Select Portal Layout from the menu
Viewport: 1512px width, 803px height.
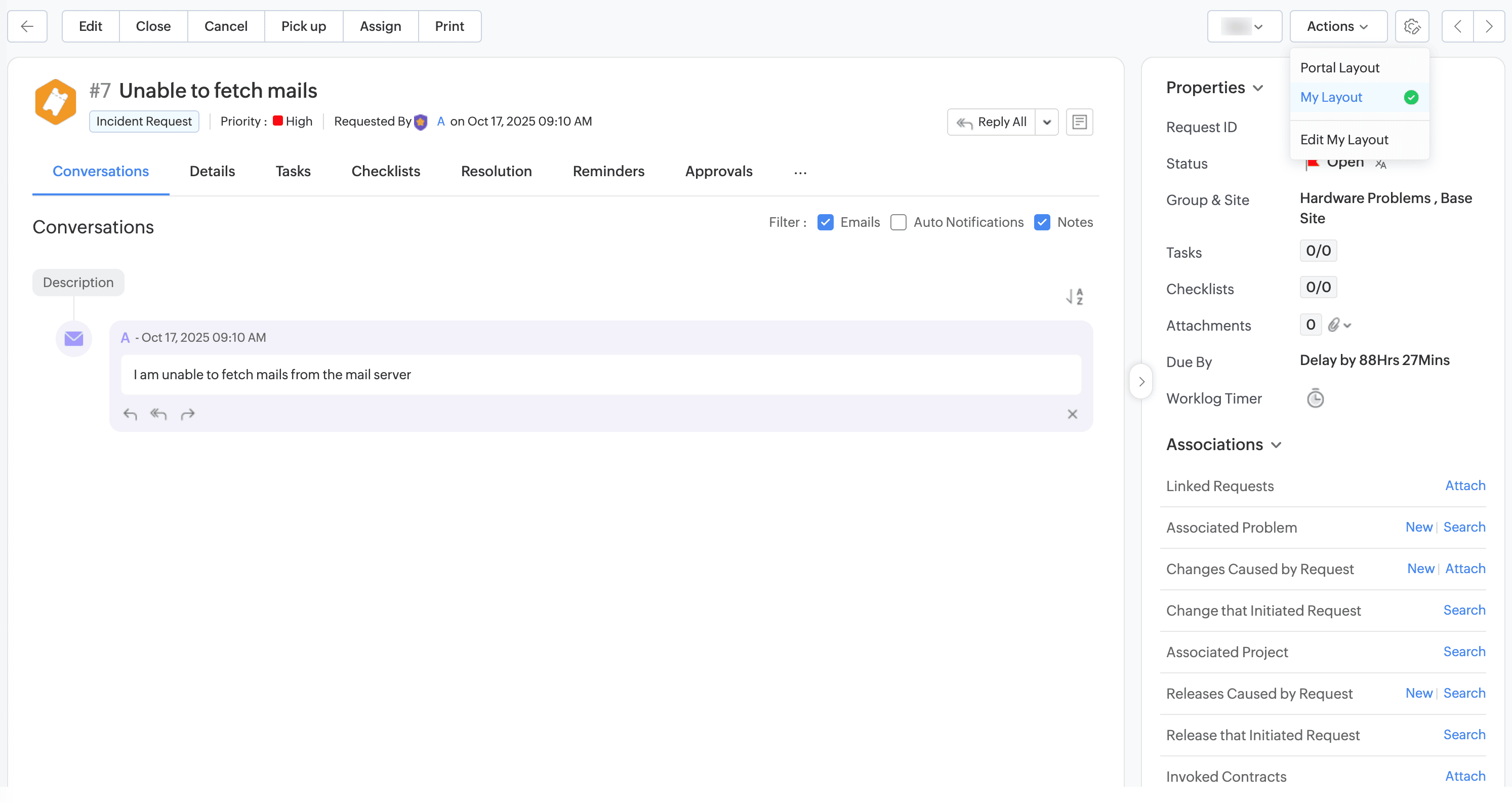click(x=1339, y=67)
